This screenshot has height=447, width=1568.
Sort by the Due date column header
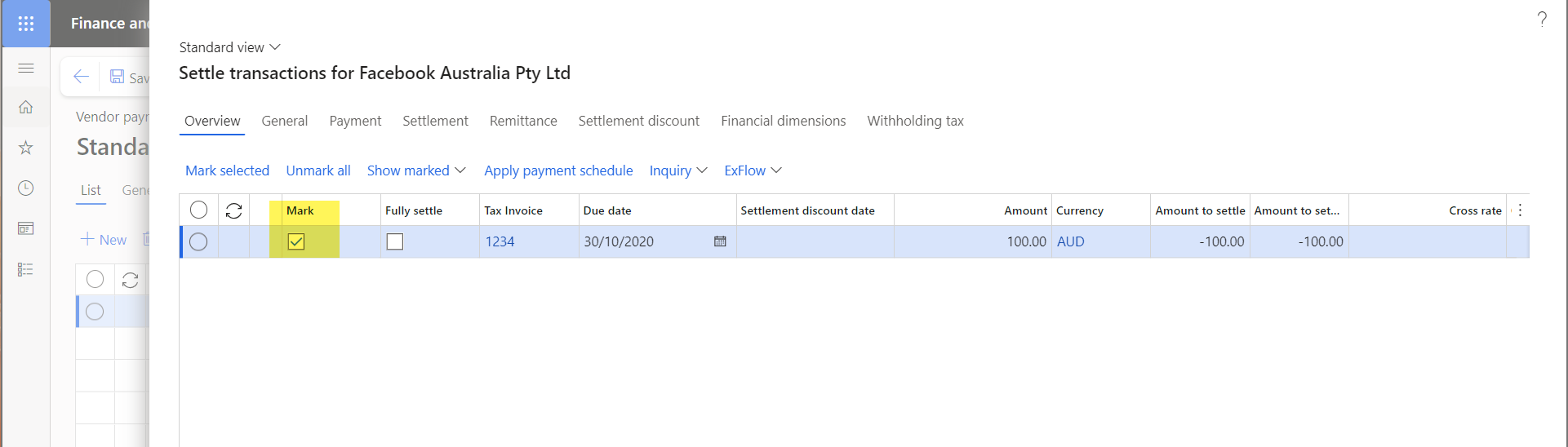point(607,210)
